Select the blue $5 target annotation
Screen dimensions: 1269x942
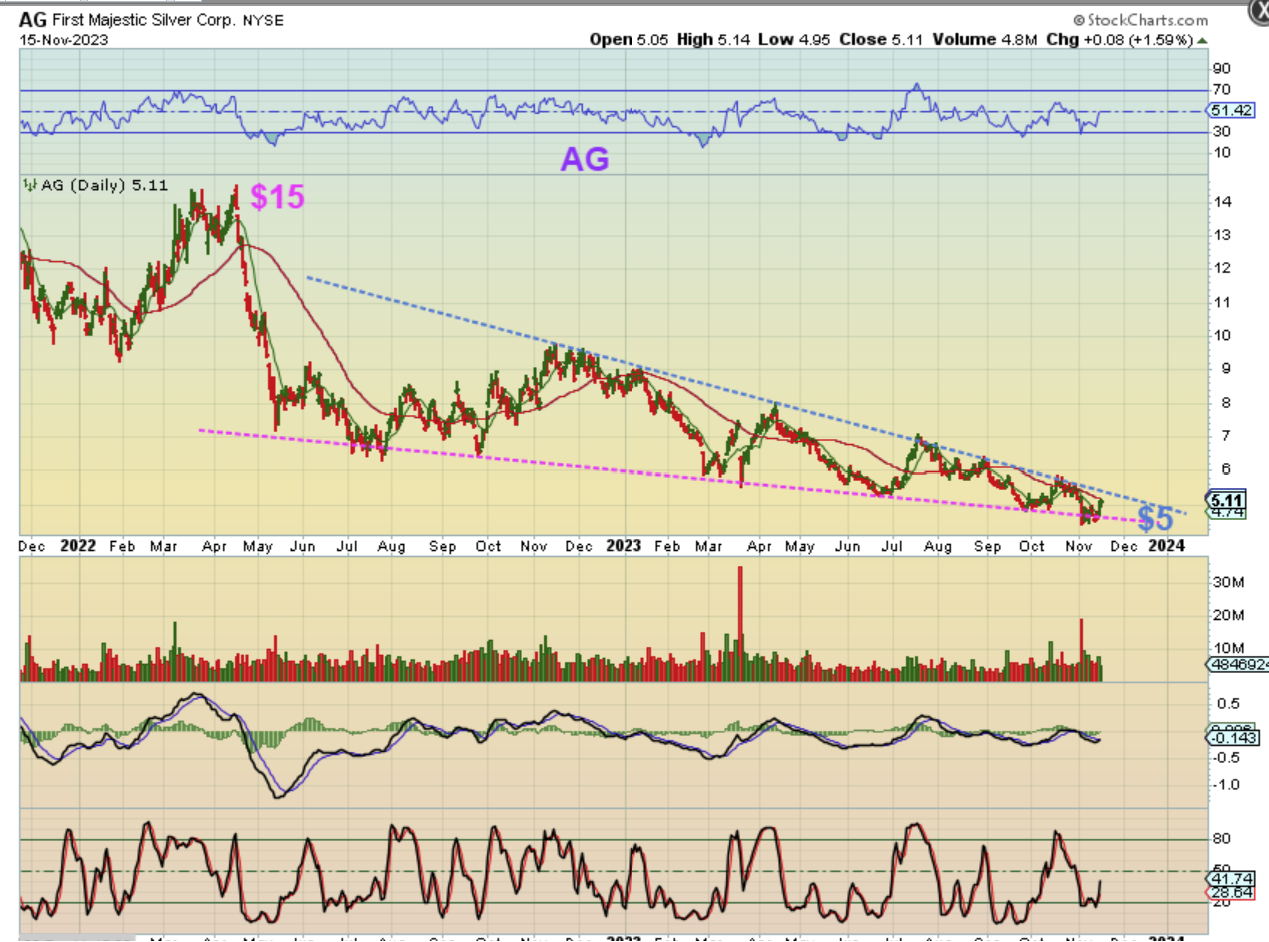(x=1155, y=518)
